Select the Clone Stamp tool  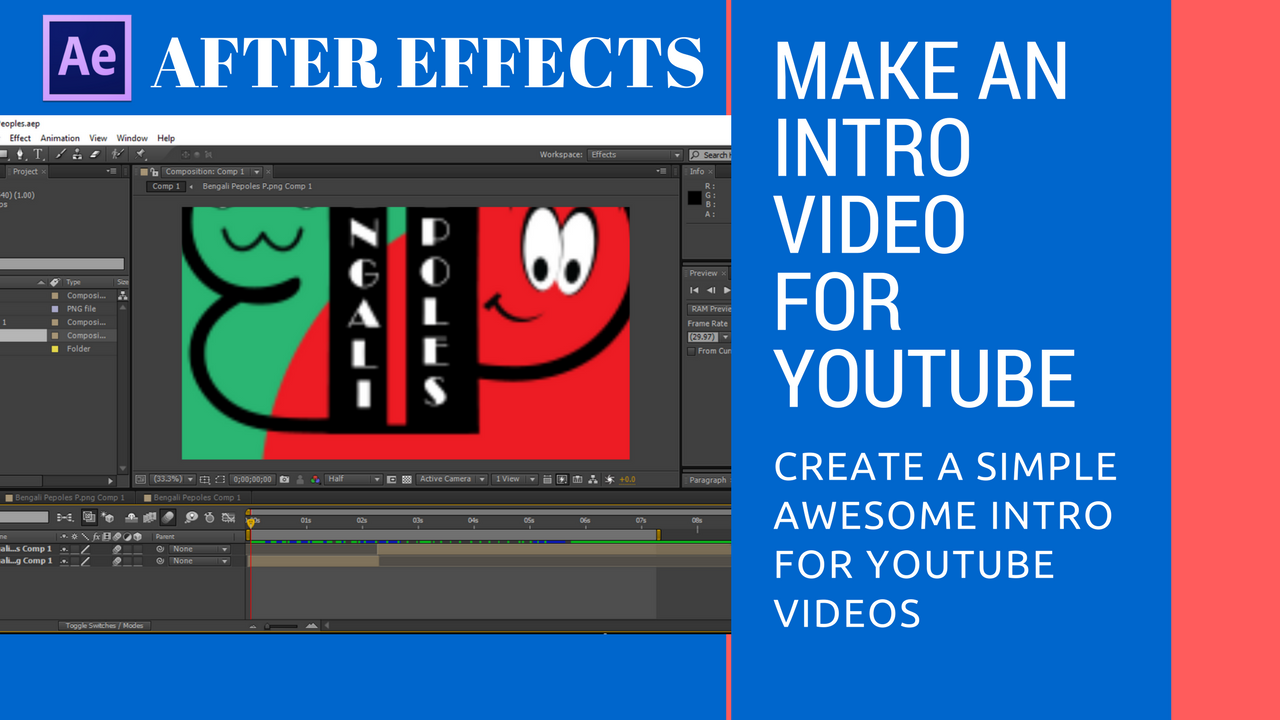point(78,154)
